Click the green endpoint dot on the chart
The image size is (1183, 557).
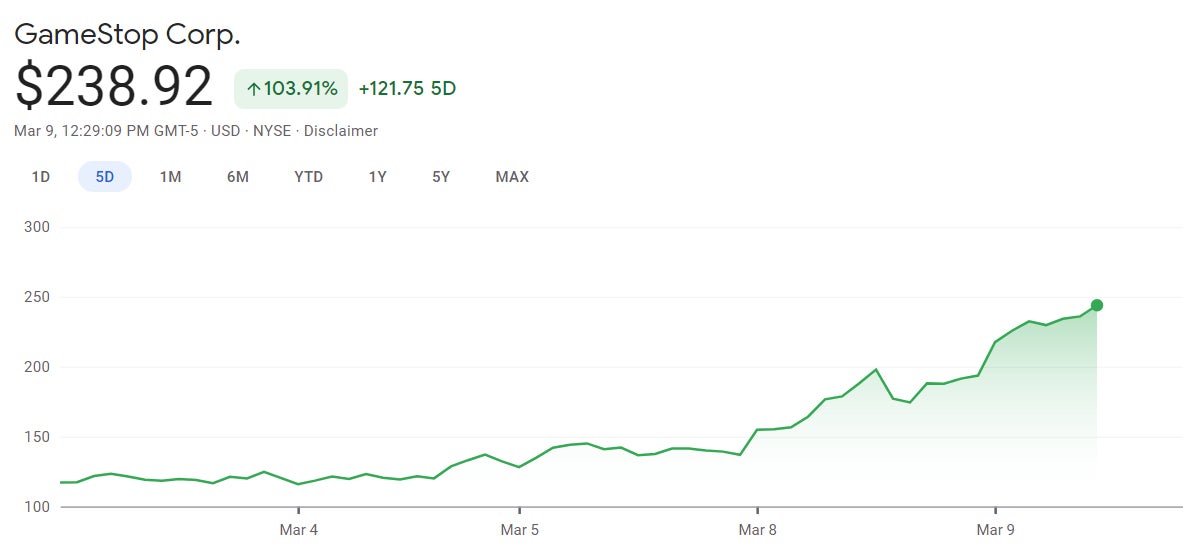1097,305
